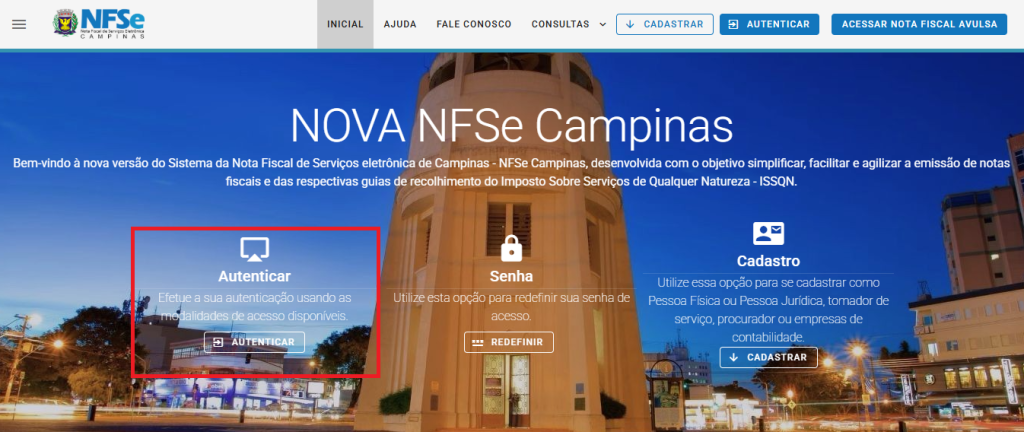This screenshot has width=1024, height=432.
Task: Select the Inicial tab
Action: coord(345,24)
